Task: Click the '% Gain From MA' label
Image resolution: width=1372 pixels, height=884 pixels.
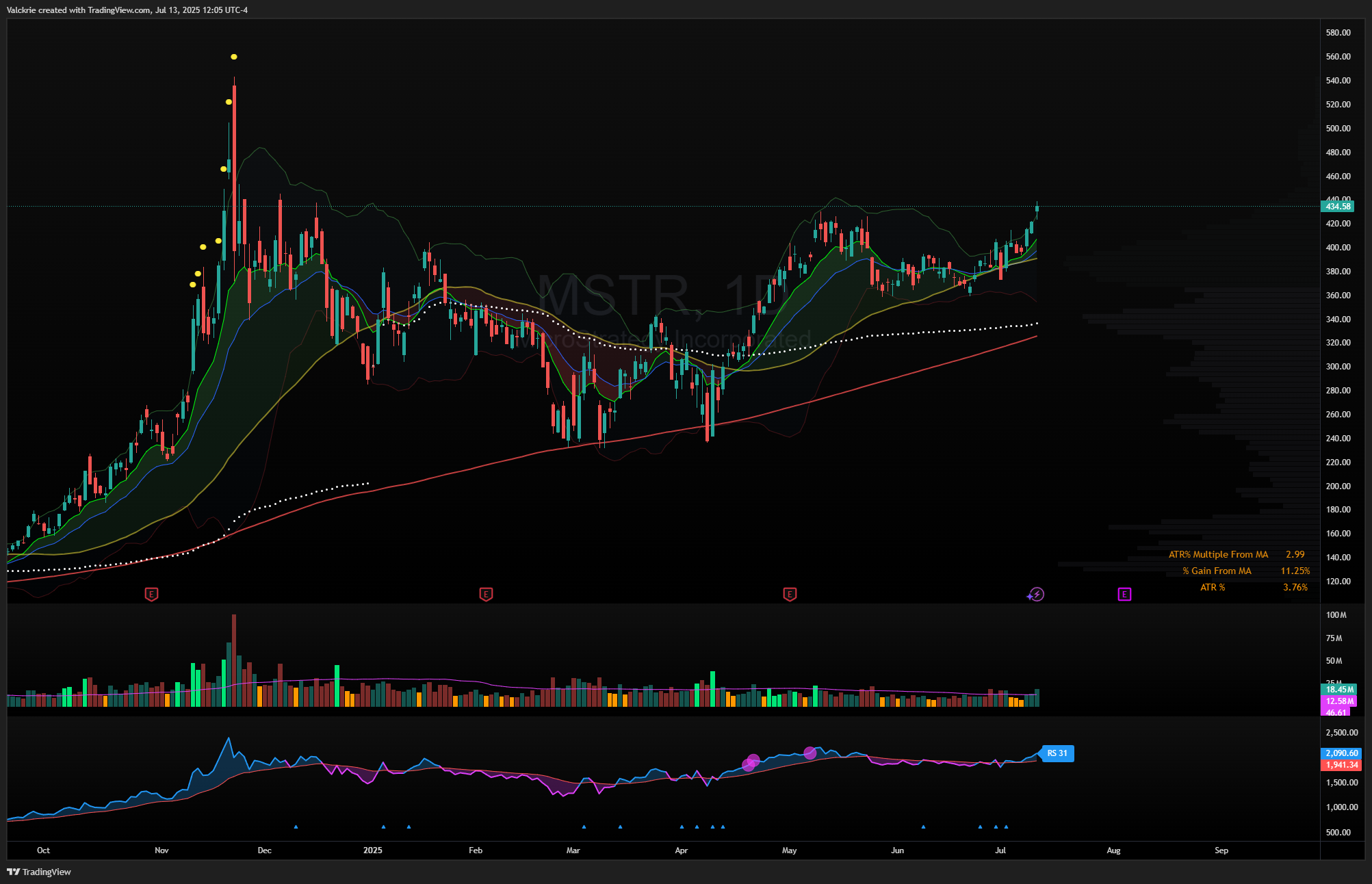Action: point(1217,571)
